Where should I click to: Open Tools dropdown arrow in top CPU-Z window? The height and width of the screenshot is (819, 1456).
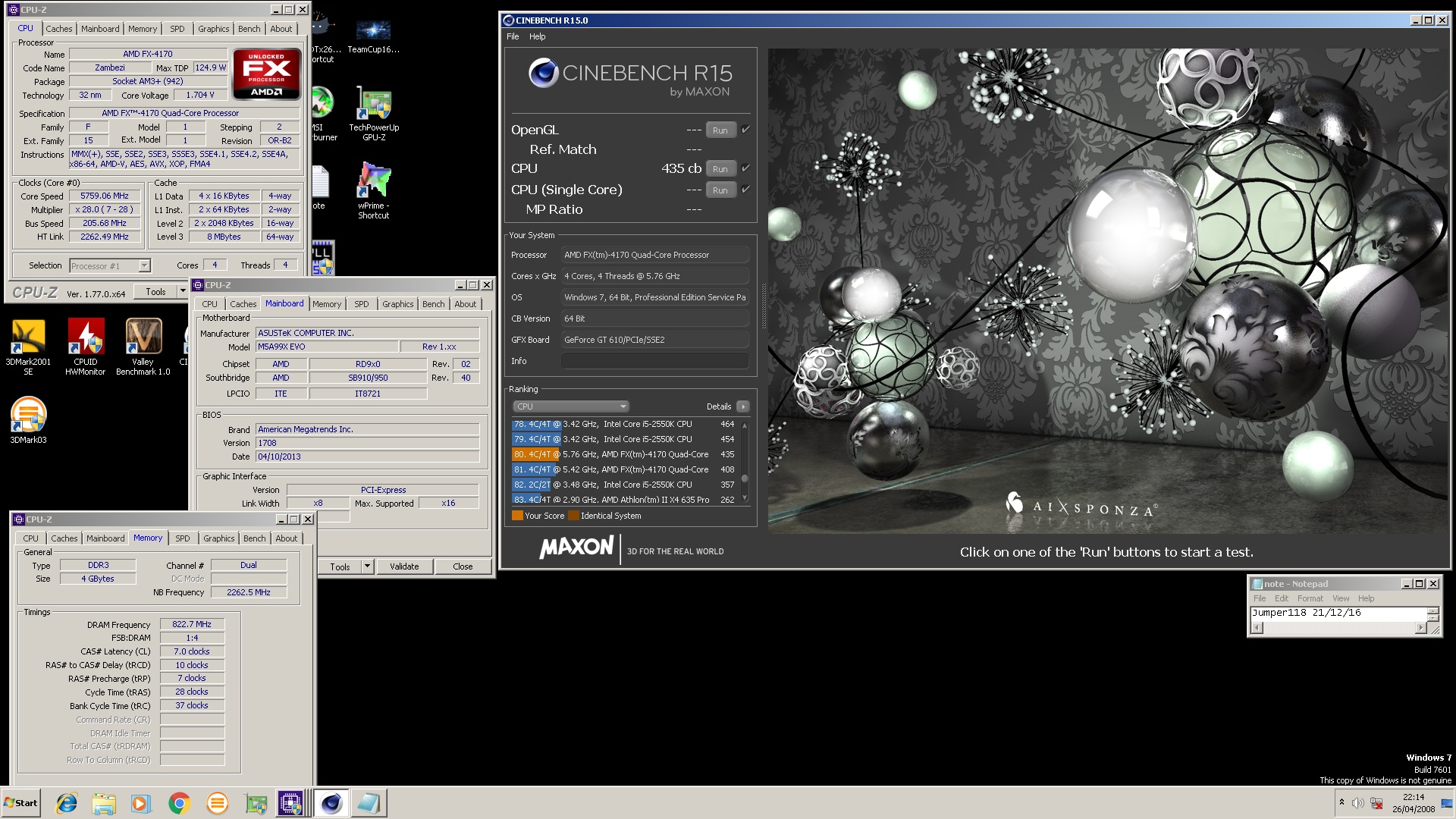pos(183,291)
